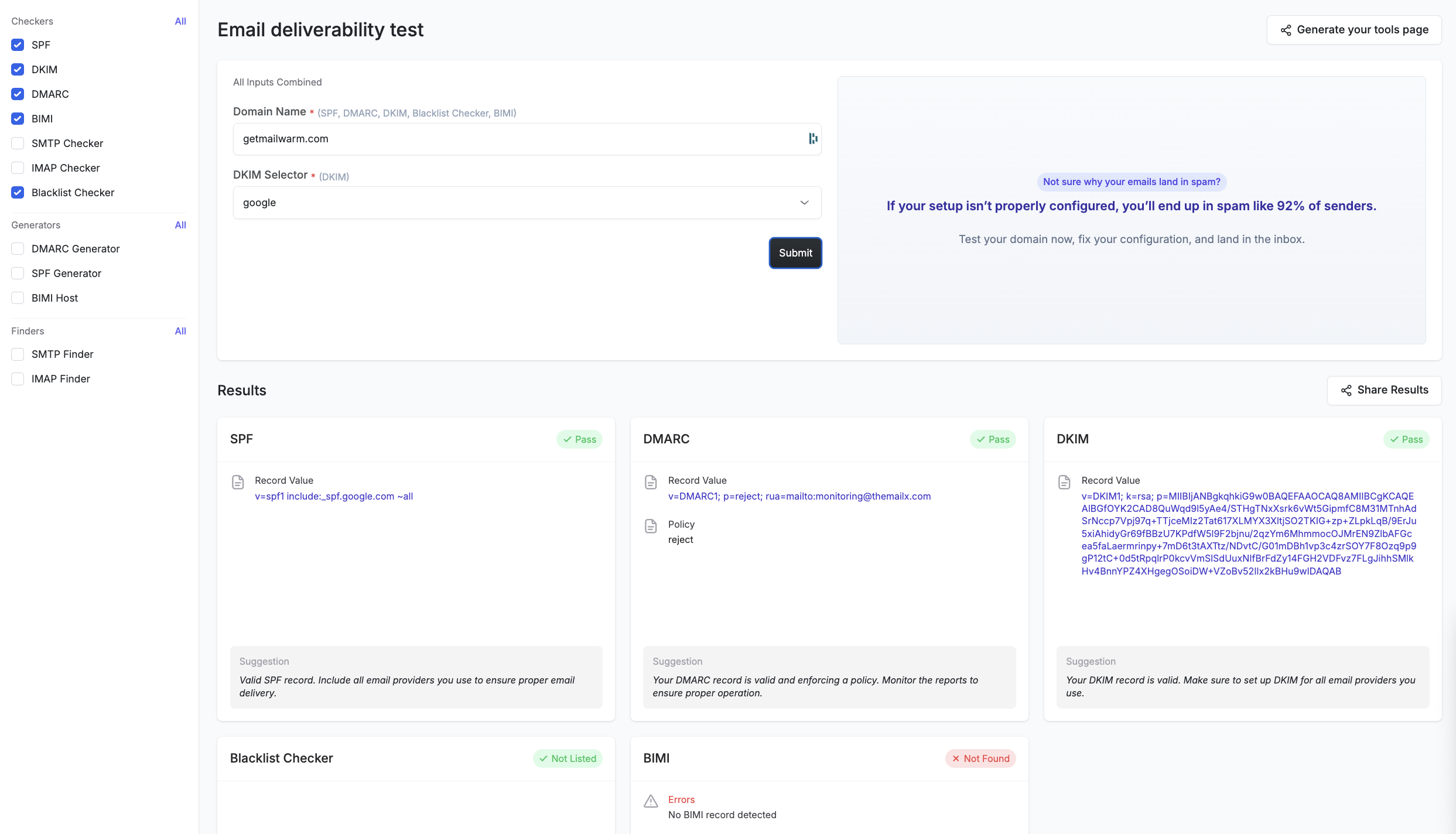Click the DMARC Record Value document icon
Viewport: 1456px width, 834px height.
point(651,482)
